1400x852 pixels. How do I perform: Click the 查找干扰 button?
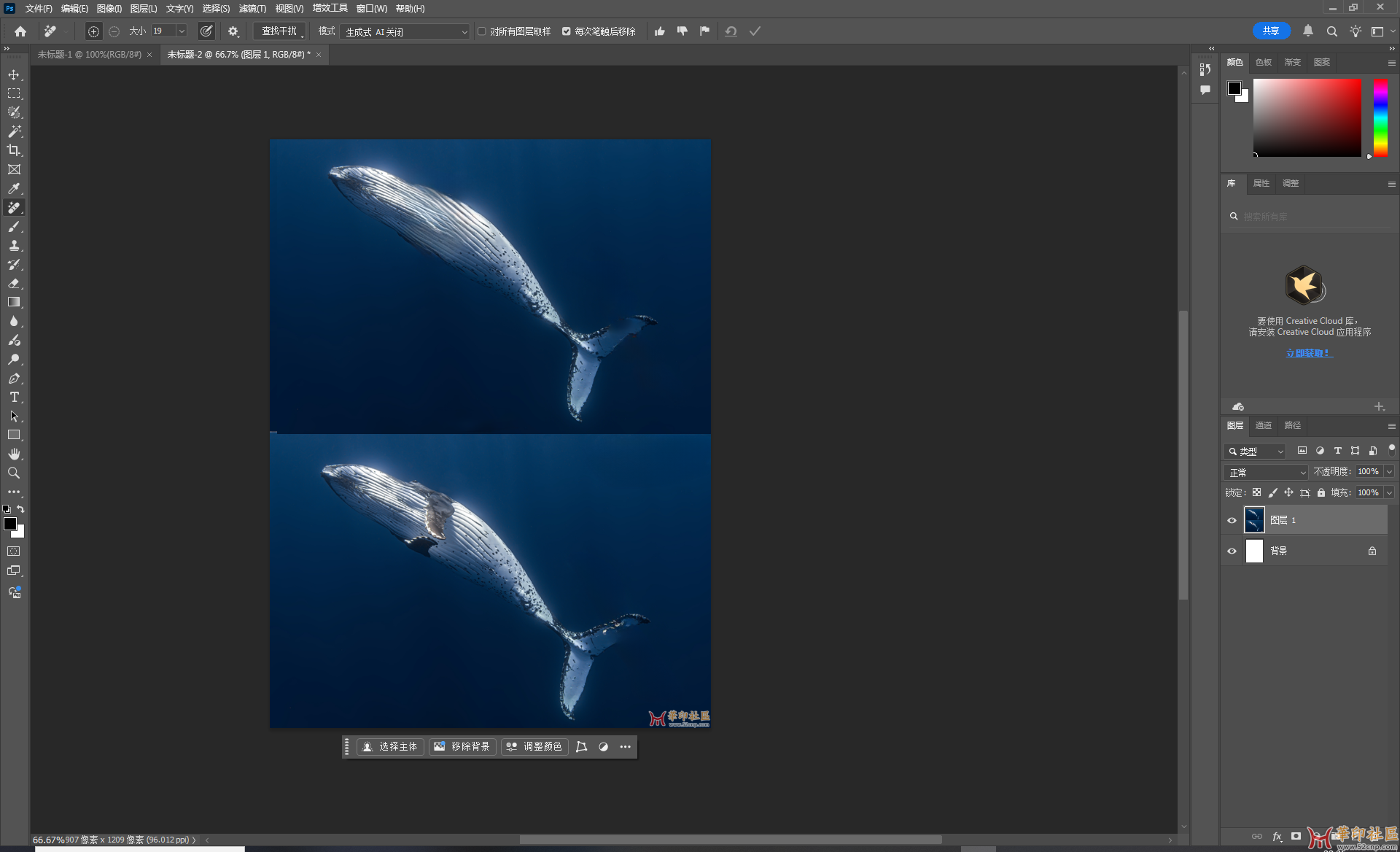(x=279, y=31)
